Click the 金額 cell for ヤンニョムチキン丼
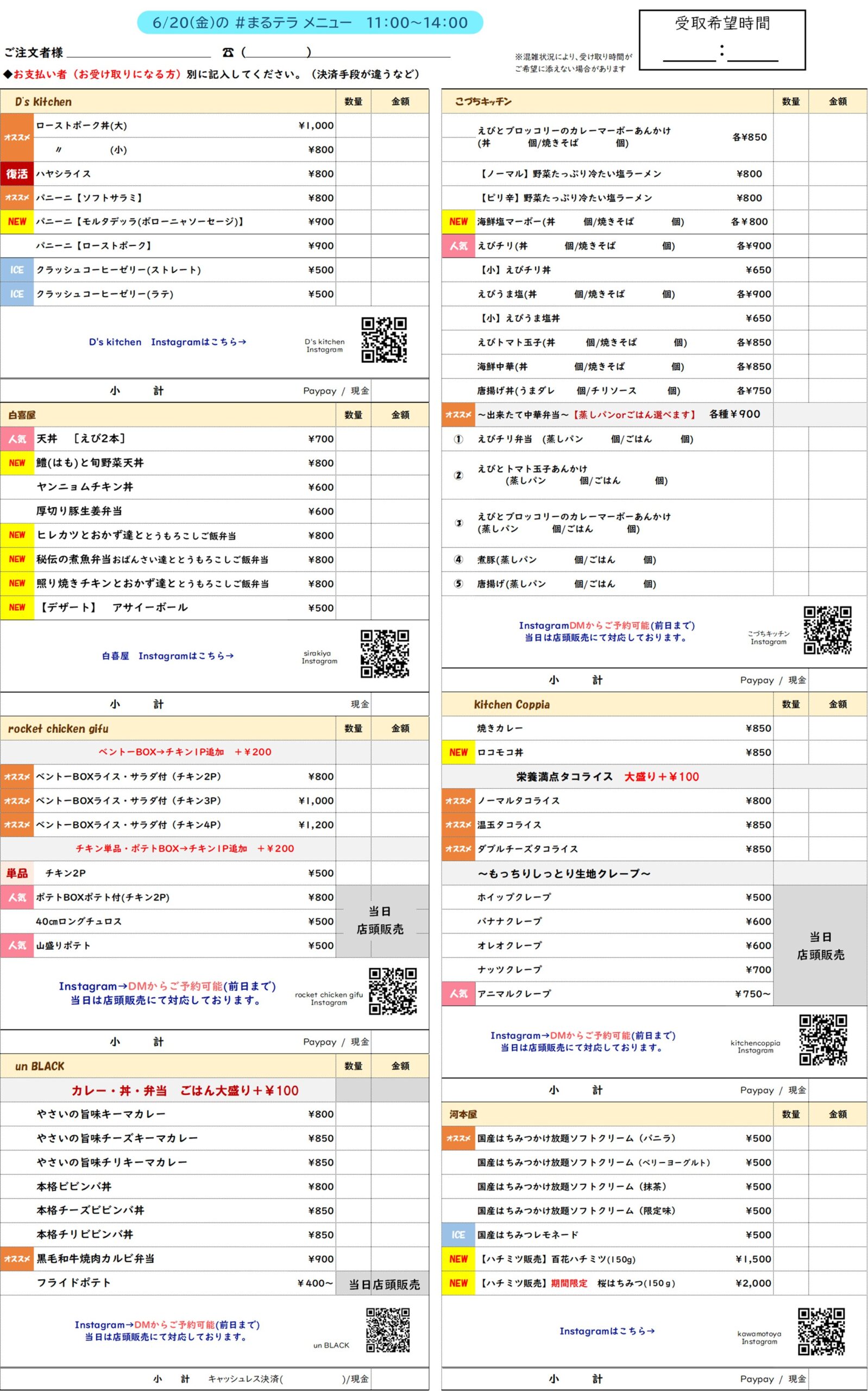Viewport: 868px width, 1391px height. click(x=400, y=487)
